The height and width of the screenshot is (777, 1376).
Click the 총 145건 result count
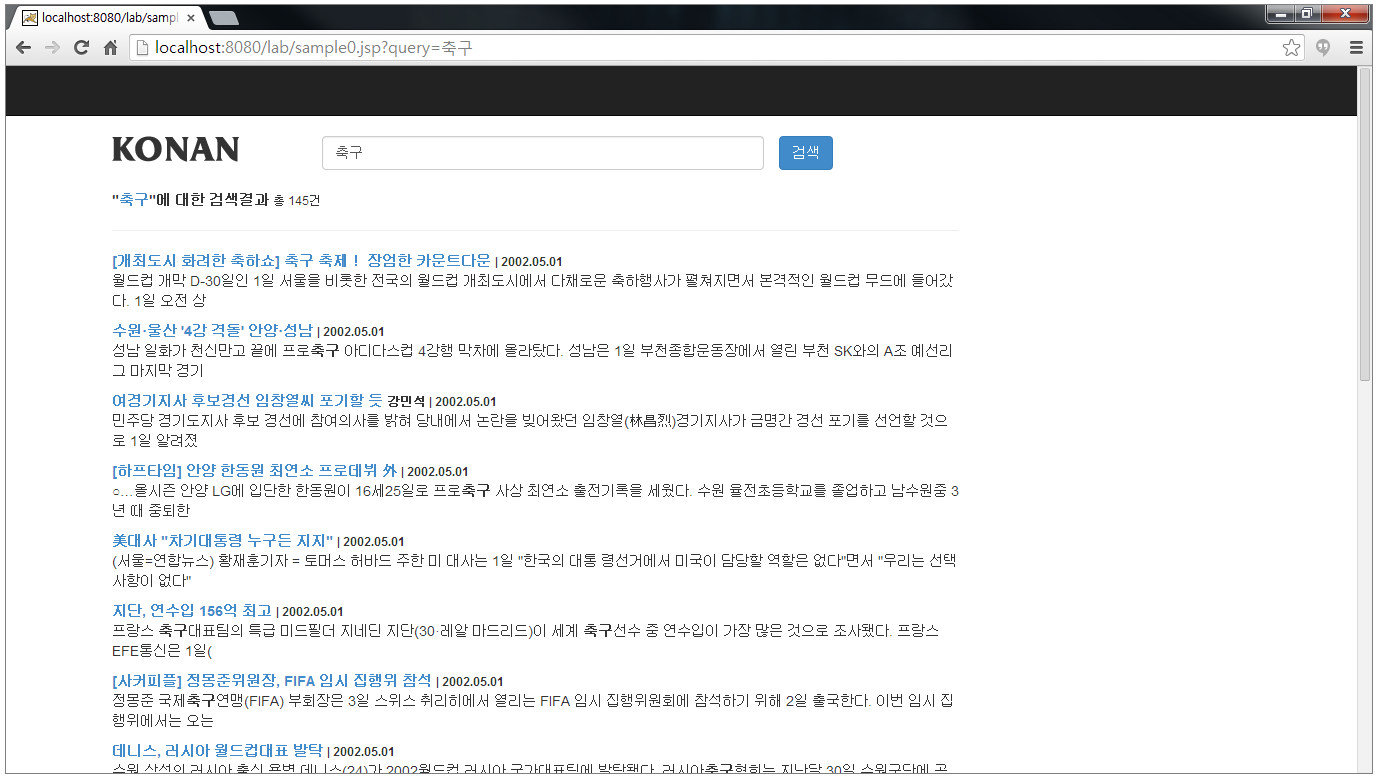point(297,201)
